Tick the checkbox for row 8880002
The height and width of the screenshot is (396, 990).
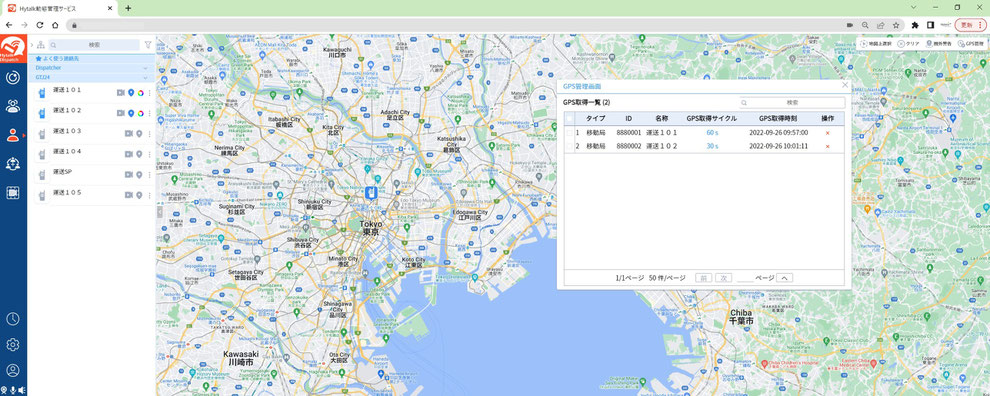[570, 147]
